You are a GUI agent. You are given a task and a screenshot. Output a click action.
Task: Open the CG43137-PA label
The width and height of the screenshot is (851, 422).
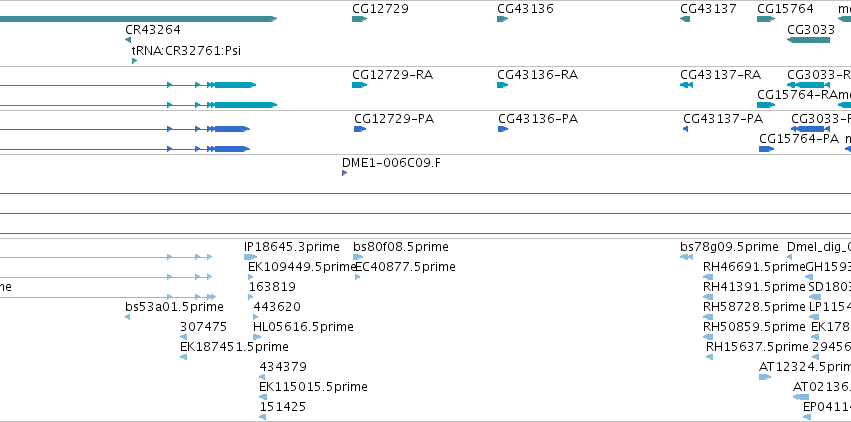[x=723, y=119]
